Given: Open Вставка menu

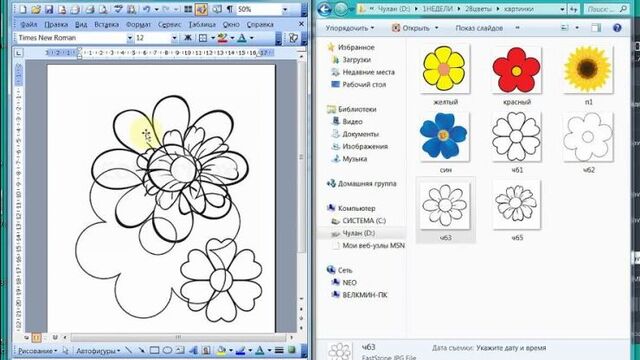Looking at the screenshot, I should point(107,24).
